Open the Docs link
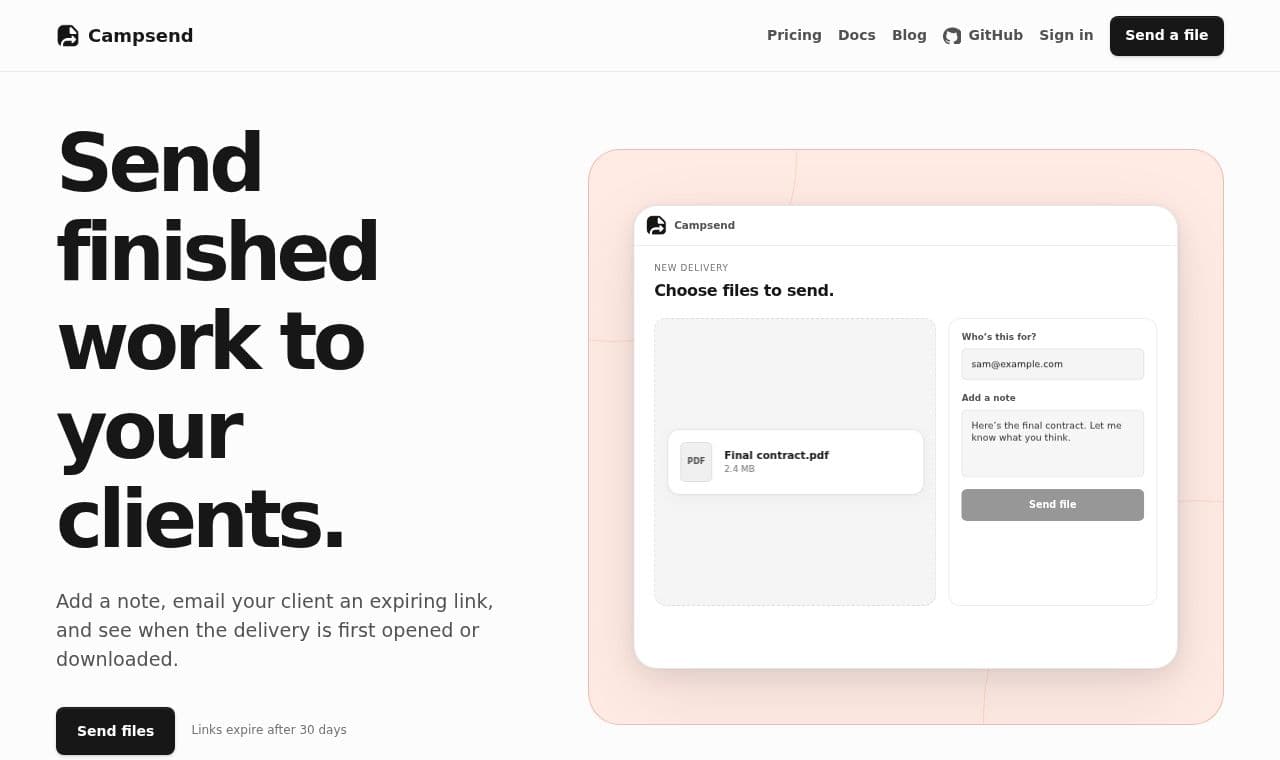Screen dimensions: 1280x760 coord(857,35)
